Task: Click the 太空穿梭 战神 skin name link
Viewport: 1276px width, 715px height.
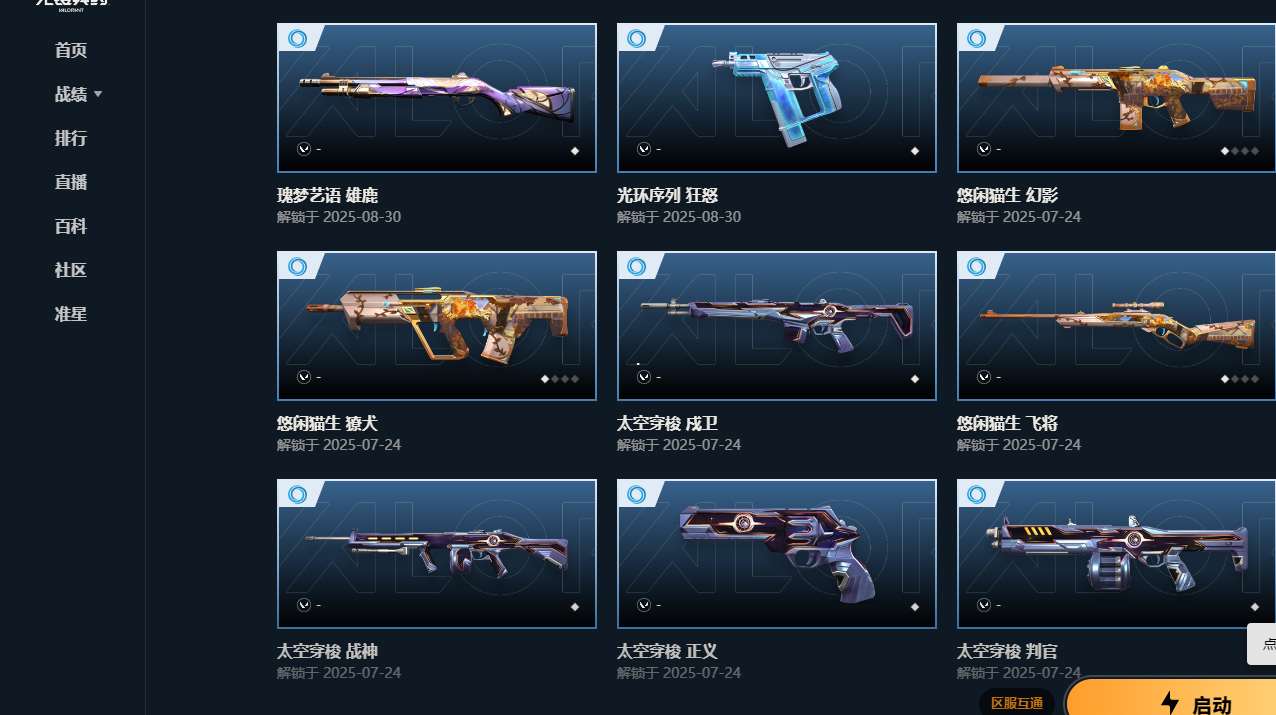Action: tap(327, 651)
